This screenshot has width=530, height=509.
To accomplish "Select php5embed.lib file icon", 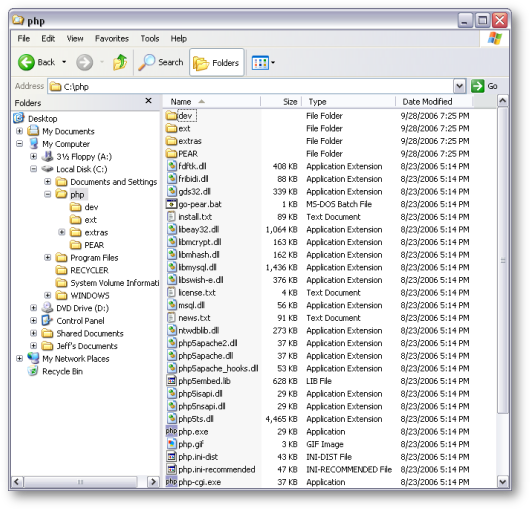I will pos(172,381).
